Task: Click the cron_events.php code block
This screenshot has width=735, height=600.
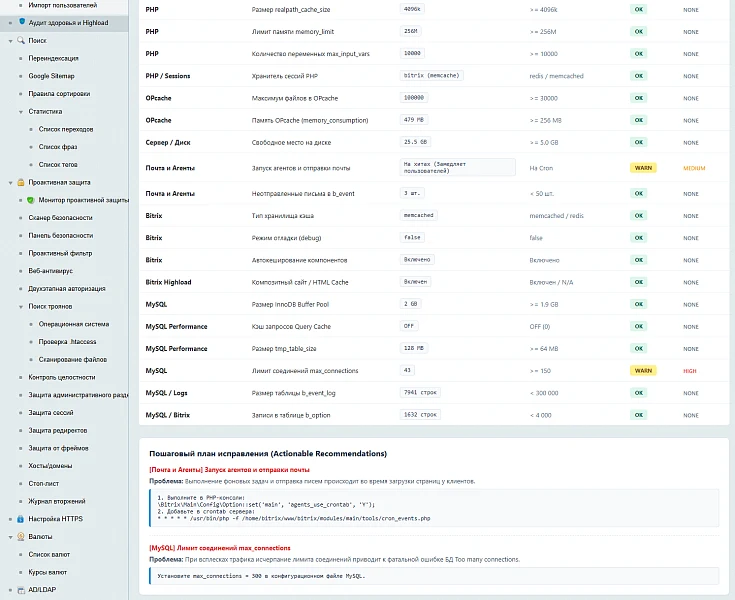Action: pyautogui.click(x=434, y=508)
